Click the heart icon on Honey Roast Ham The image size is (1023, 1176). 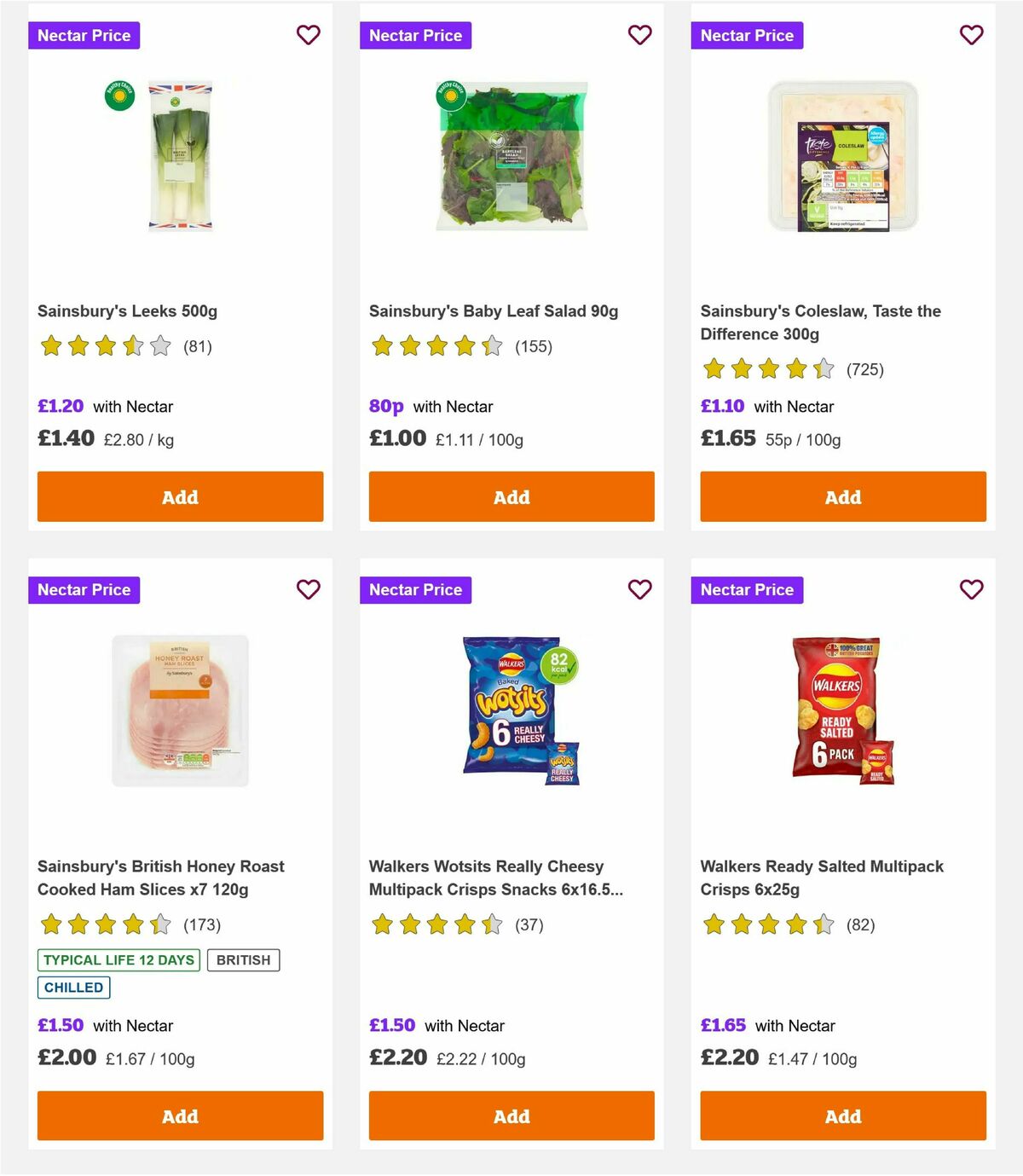click(x=308, y=589)
